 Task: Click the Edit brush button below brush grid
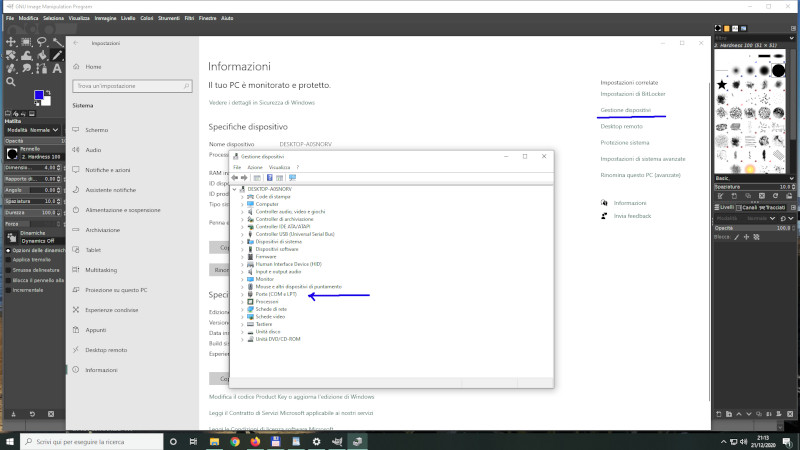click(720, 196)
